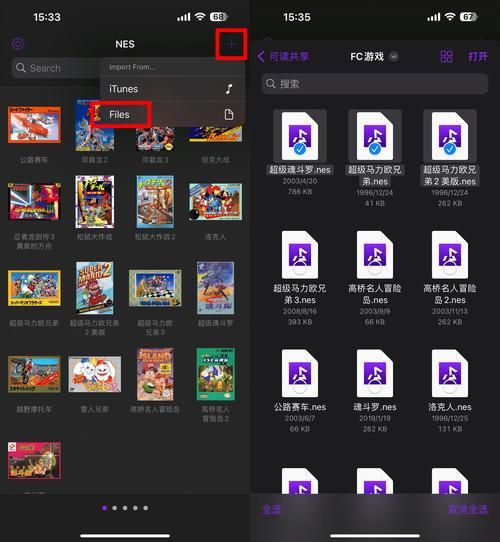500x542 pixels.
Task: Check the 公路赛车.nes selection circle
Action: click(300, 387)
